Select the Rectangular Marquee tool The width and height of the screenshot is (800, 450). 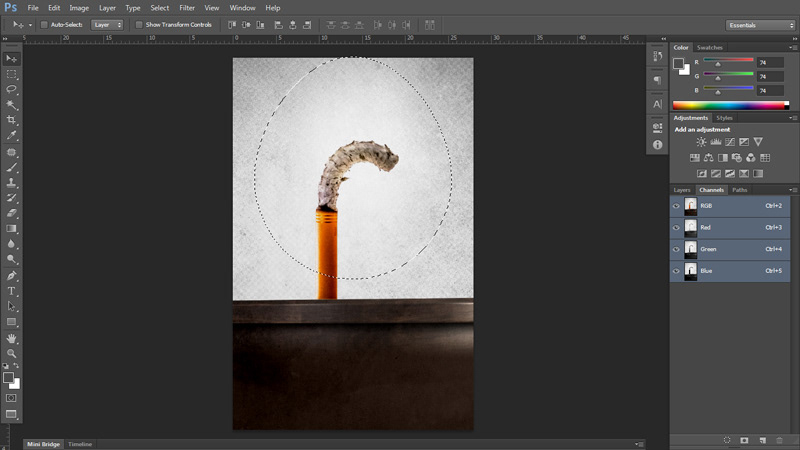12,74
